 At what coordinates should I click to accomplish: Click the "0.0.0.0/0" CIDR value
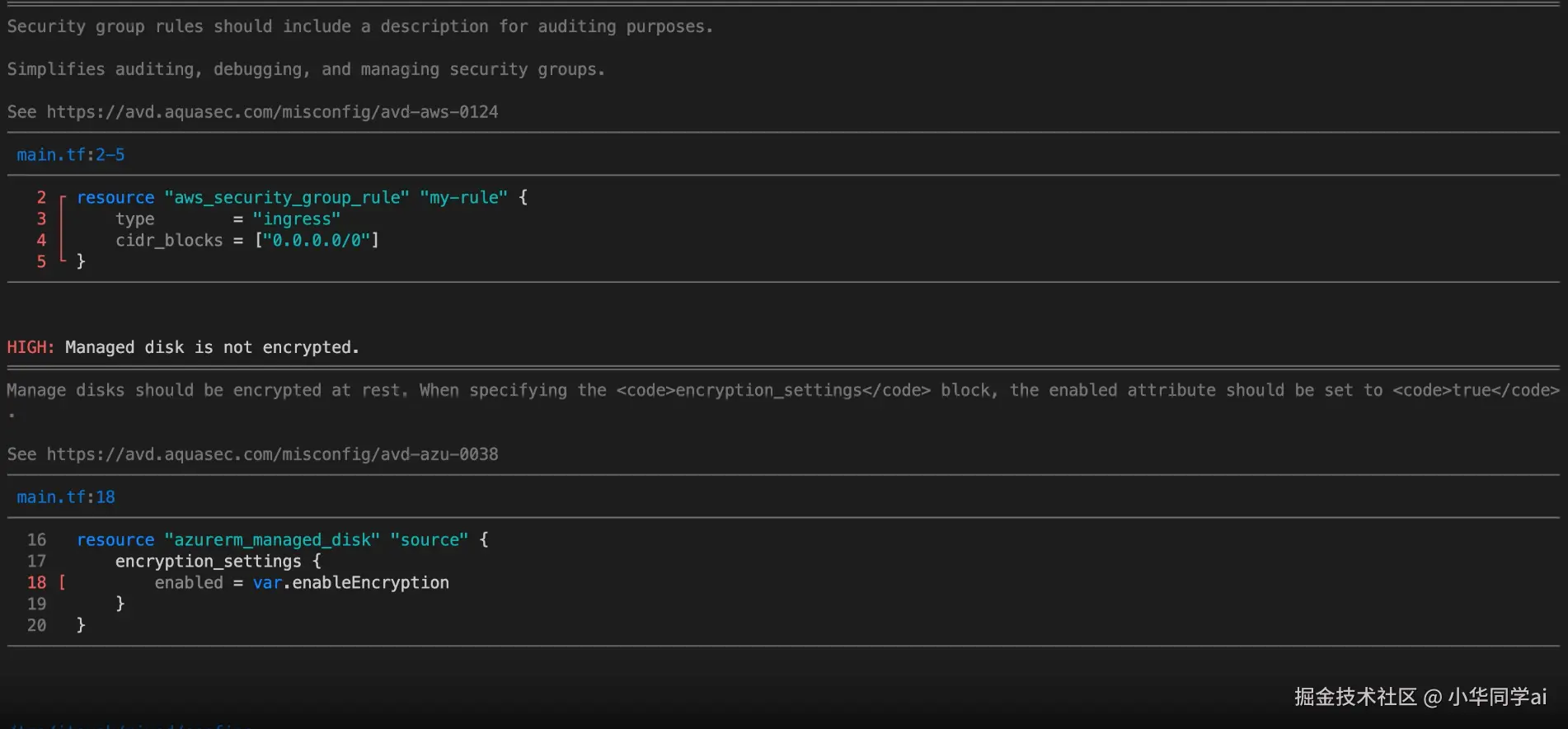pyautogui.click(x=317, y=241)
